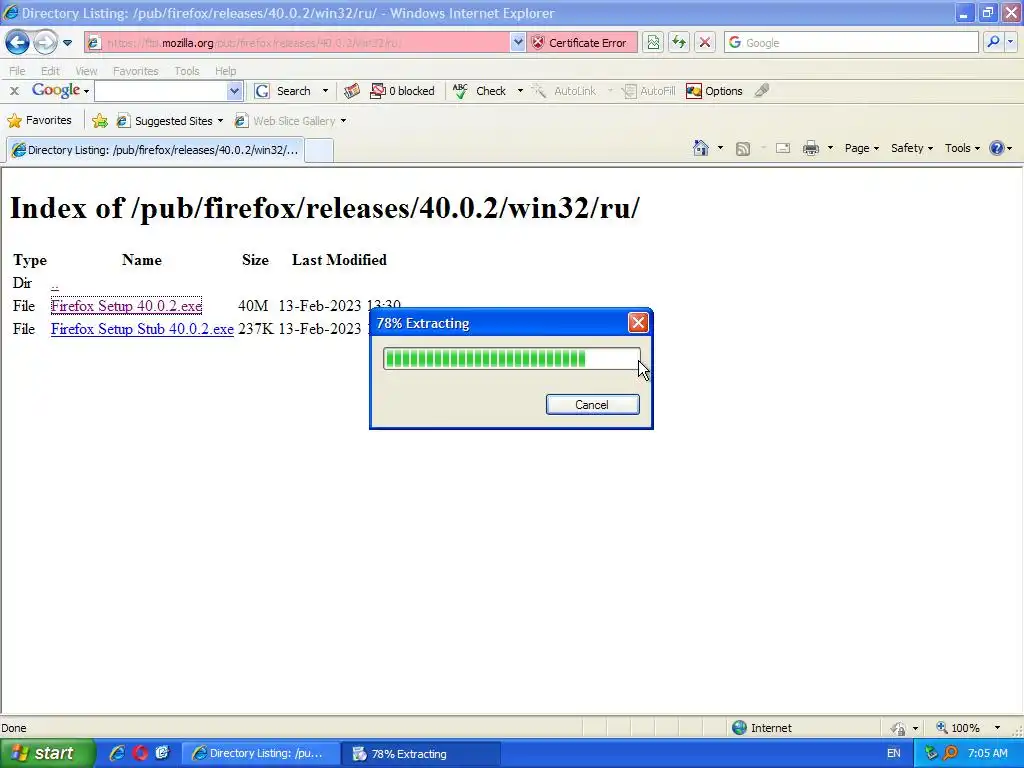Screen dimensions: 1024x768
Task: Open the Help menu
Action: pyautogui.click(x=225, y=71)
